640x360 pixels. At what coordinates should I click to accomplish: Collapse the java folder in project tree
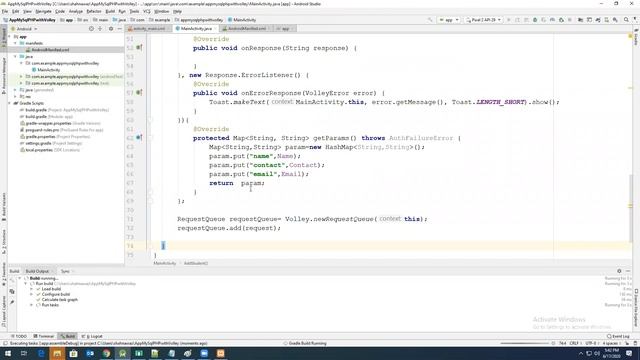(x=16, y=56)
